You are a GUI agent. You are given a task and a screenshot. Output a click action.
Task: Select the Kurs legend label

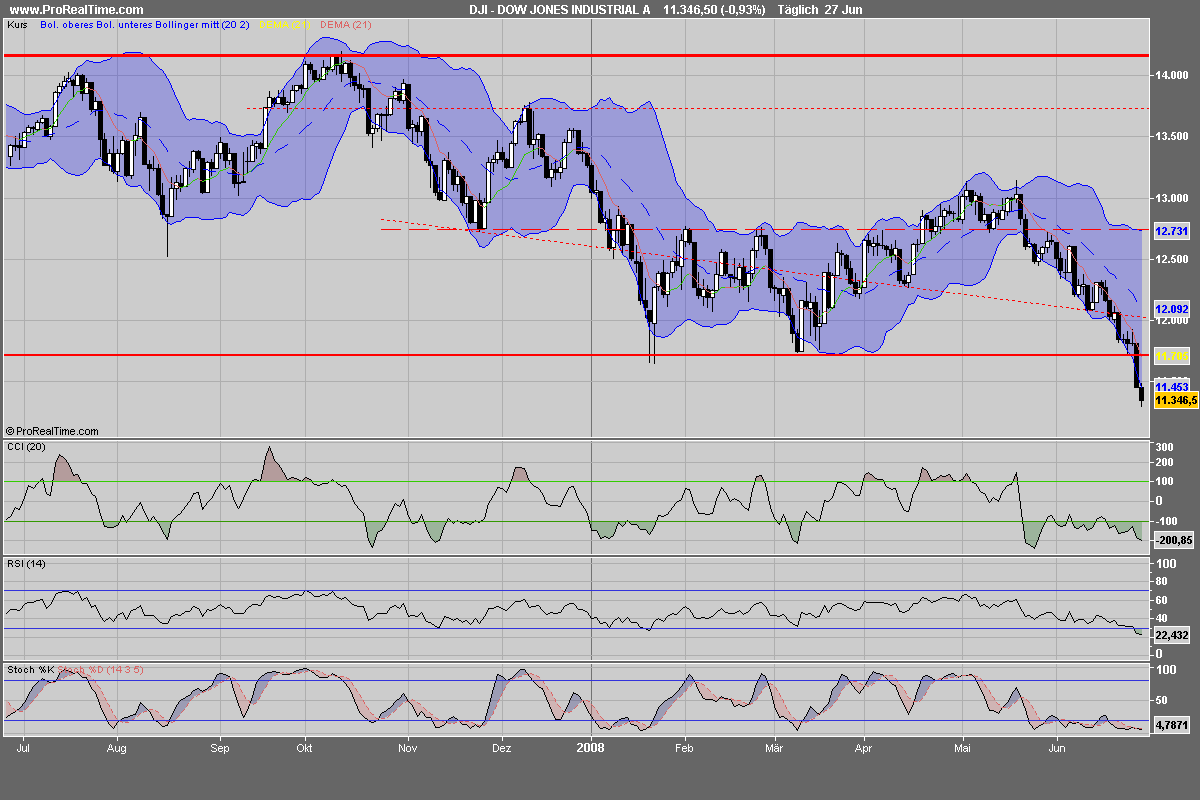[16, 24]
